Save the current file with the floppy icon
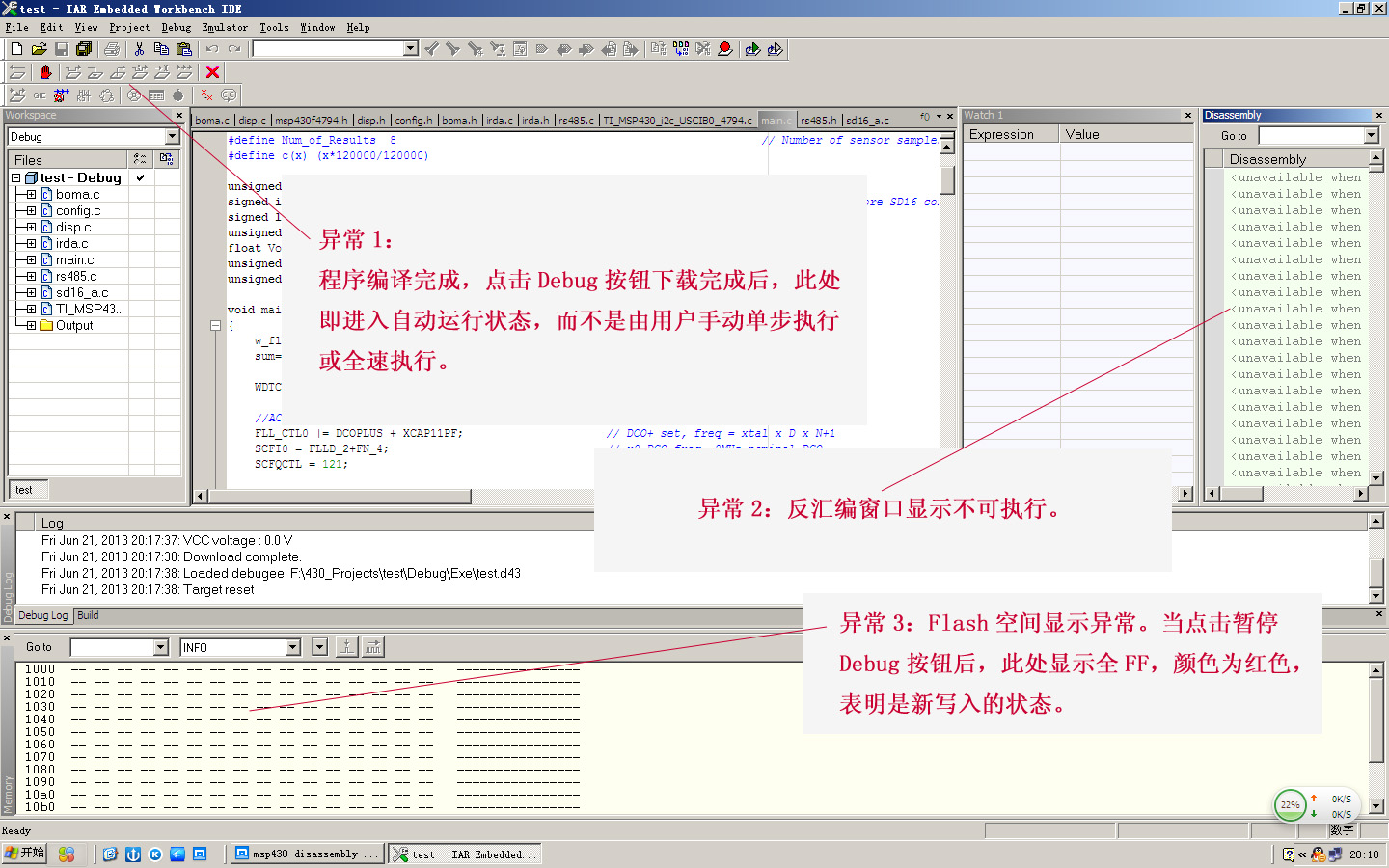Screen dimensions: 1389x868 click(62, 49)
